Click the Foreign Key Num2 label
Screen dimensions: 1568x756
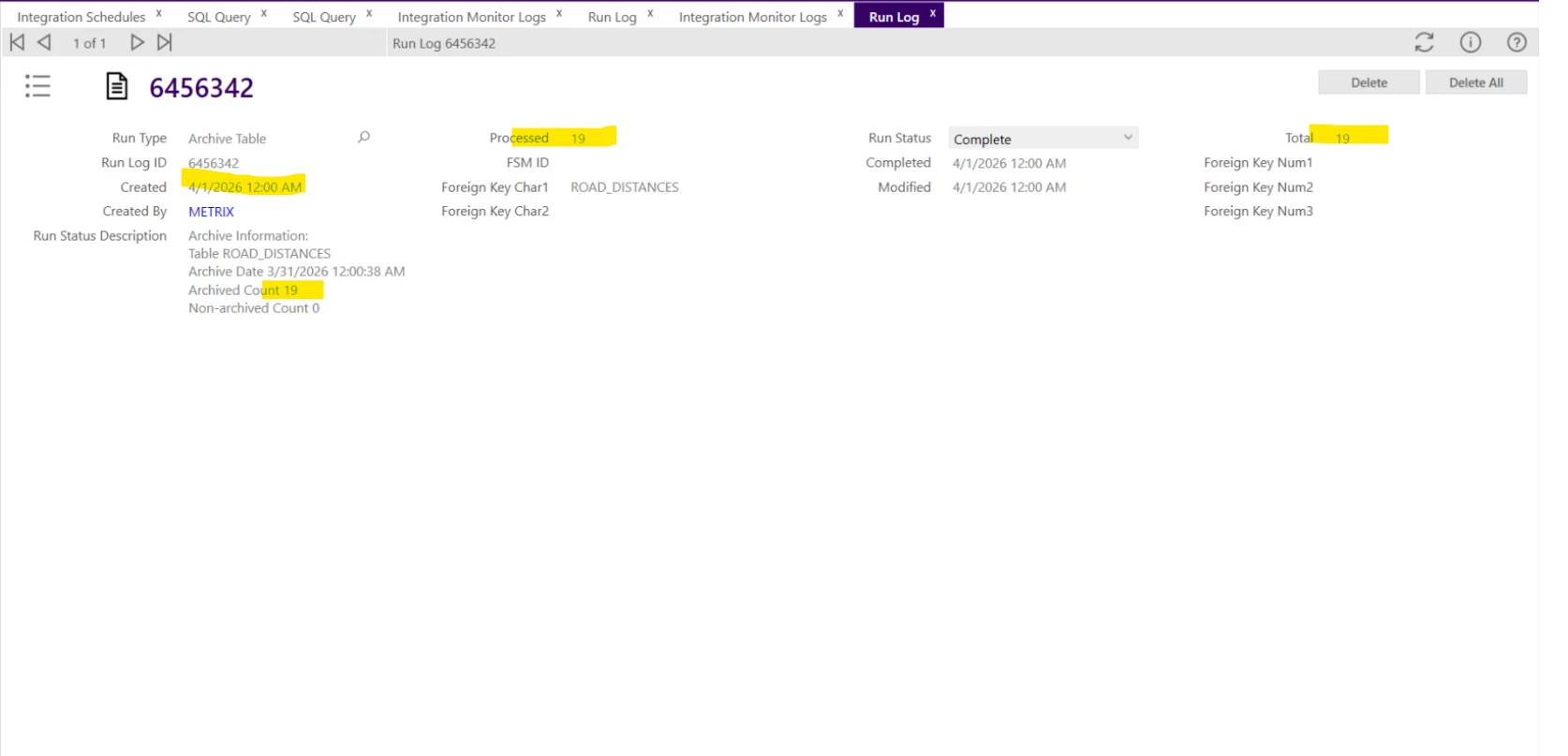(x=1258, y=187)
